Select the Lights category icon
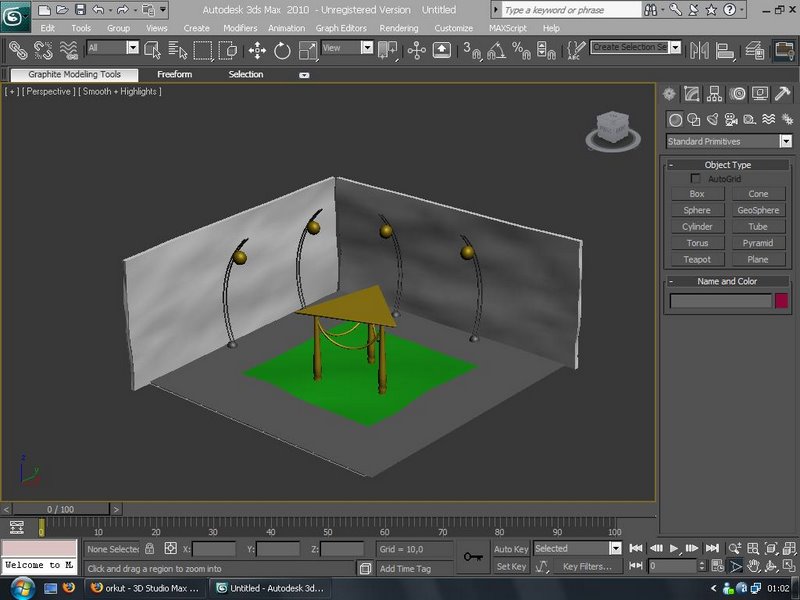Viewport: 800px width, 600px height. pyautogui.click(x=711, y=119)
